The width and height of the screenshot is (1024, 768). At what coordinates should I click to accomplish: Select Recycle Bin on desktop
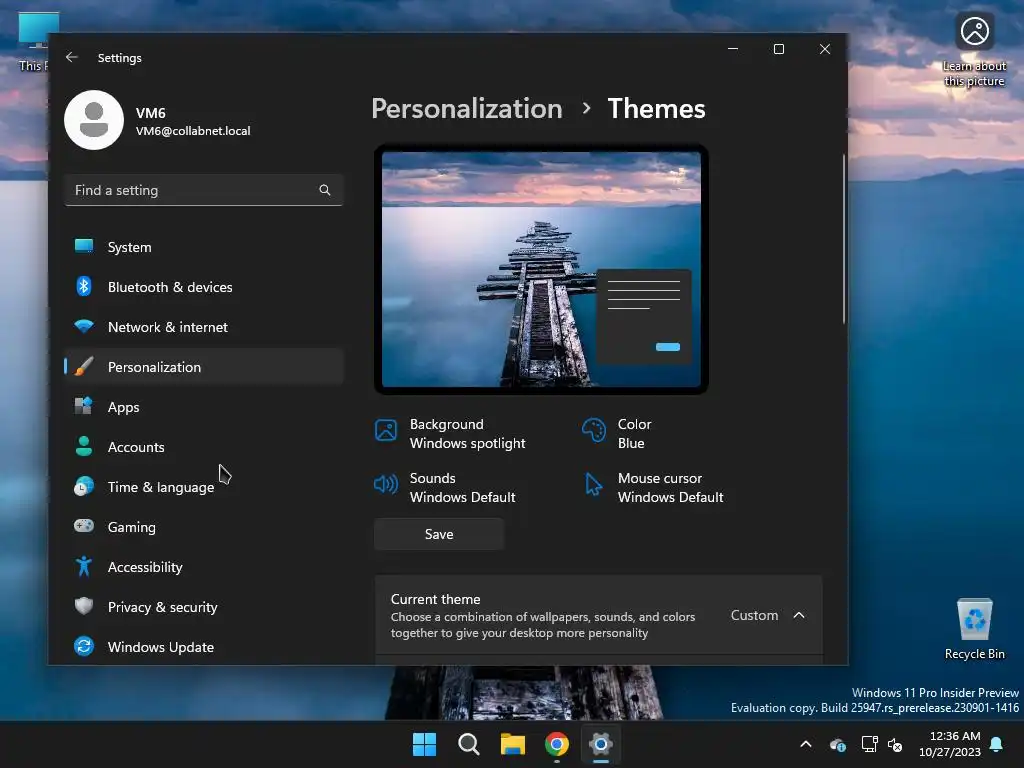(x=974, y=629)
